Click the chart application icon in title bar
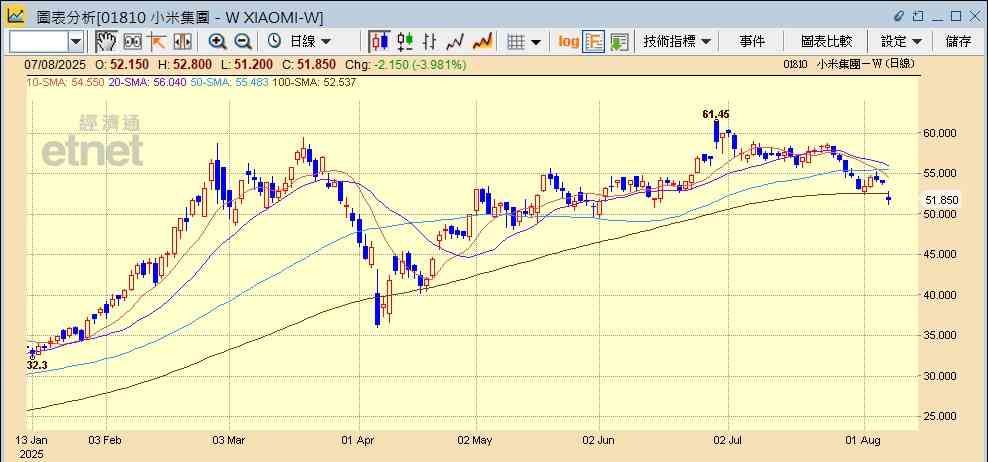The height and width of the screenshot is (462, 988). coord(15,15)
